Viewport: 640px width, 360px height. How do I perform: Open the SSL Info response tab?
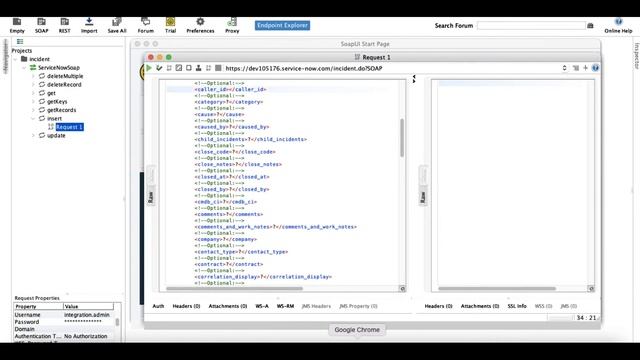(517, 306)
